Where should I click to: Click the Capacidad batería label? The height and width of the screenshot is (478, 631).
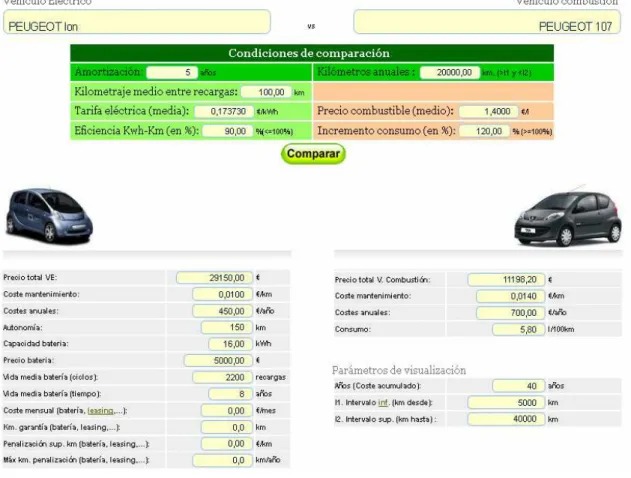pos(36,344)
